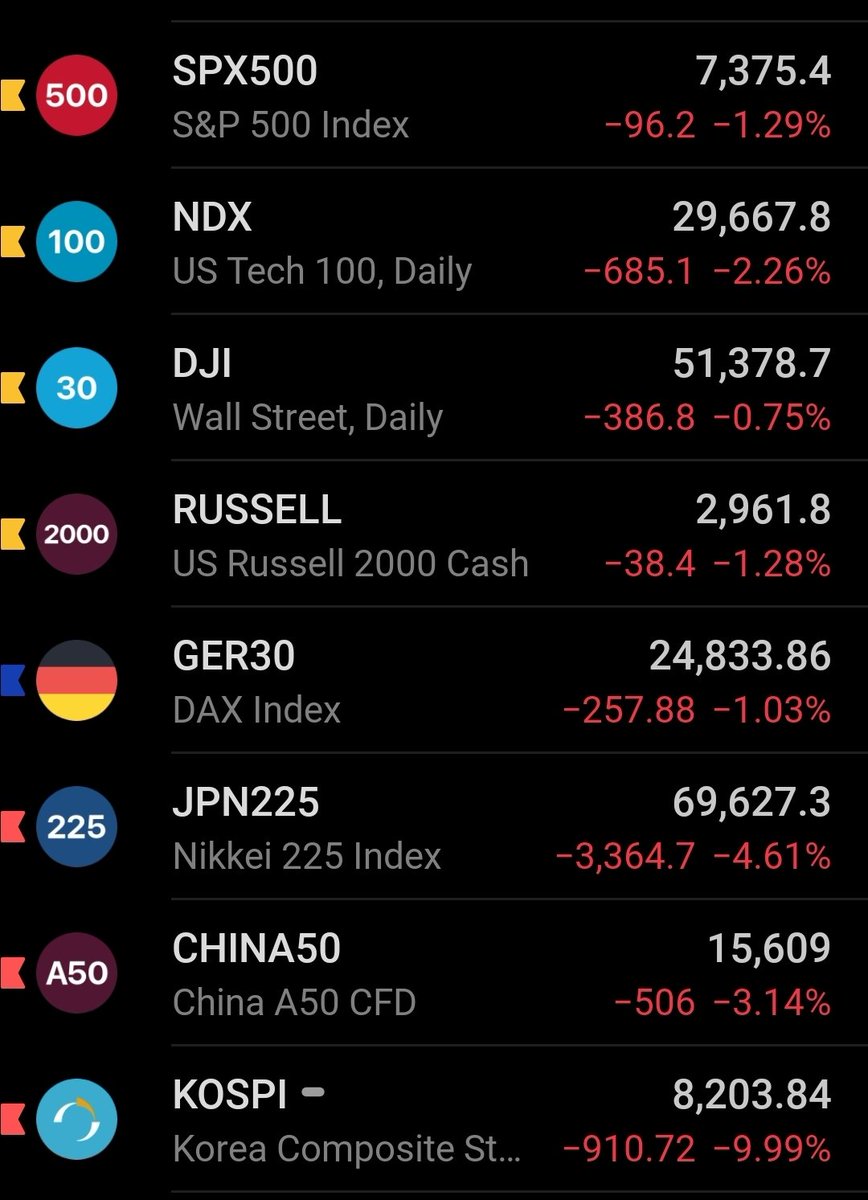The image size is (868, 1200).
Task: Toggle the red flag beside JPN225
Action: pyautogui.click(x=12, y=827)
